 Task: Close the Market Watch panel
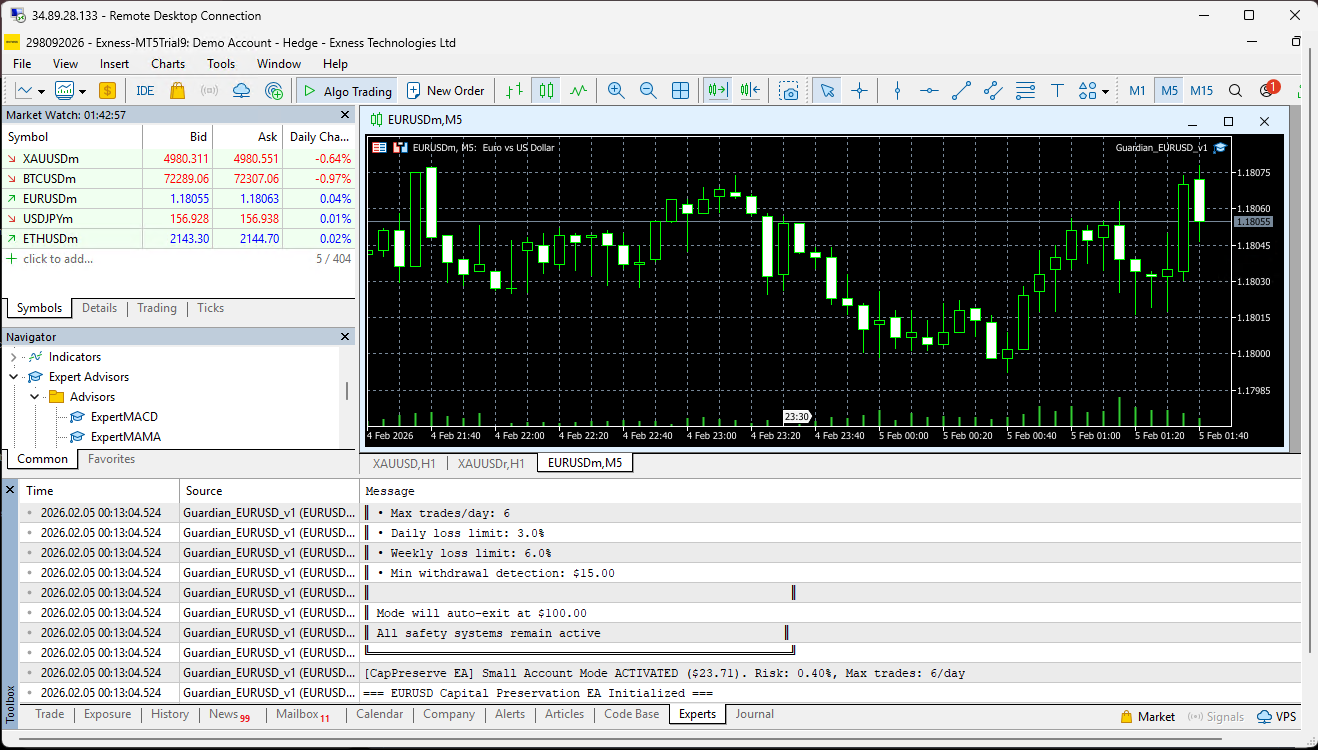click(346, 115)
